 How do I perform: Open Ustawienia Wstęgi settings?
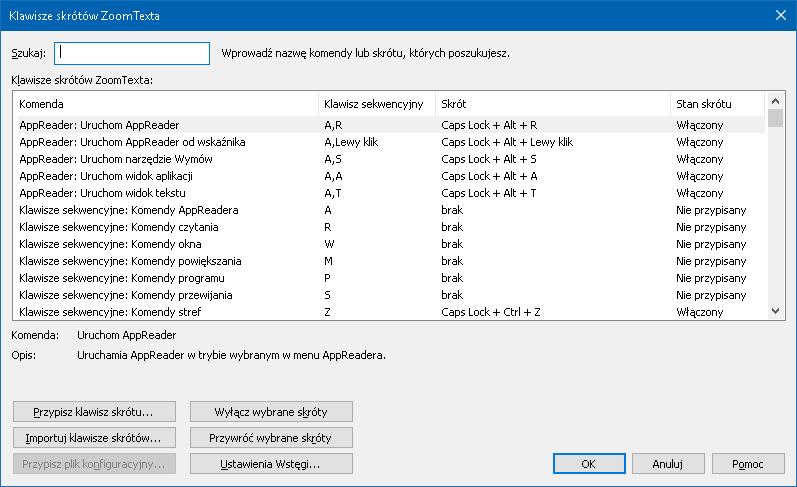pos(271,464)
